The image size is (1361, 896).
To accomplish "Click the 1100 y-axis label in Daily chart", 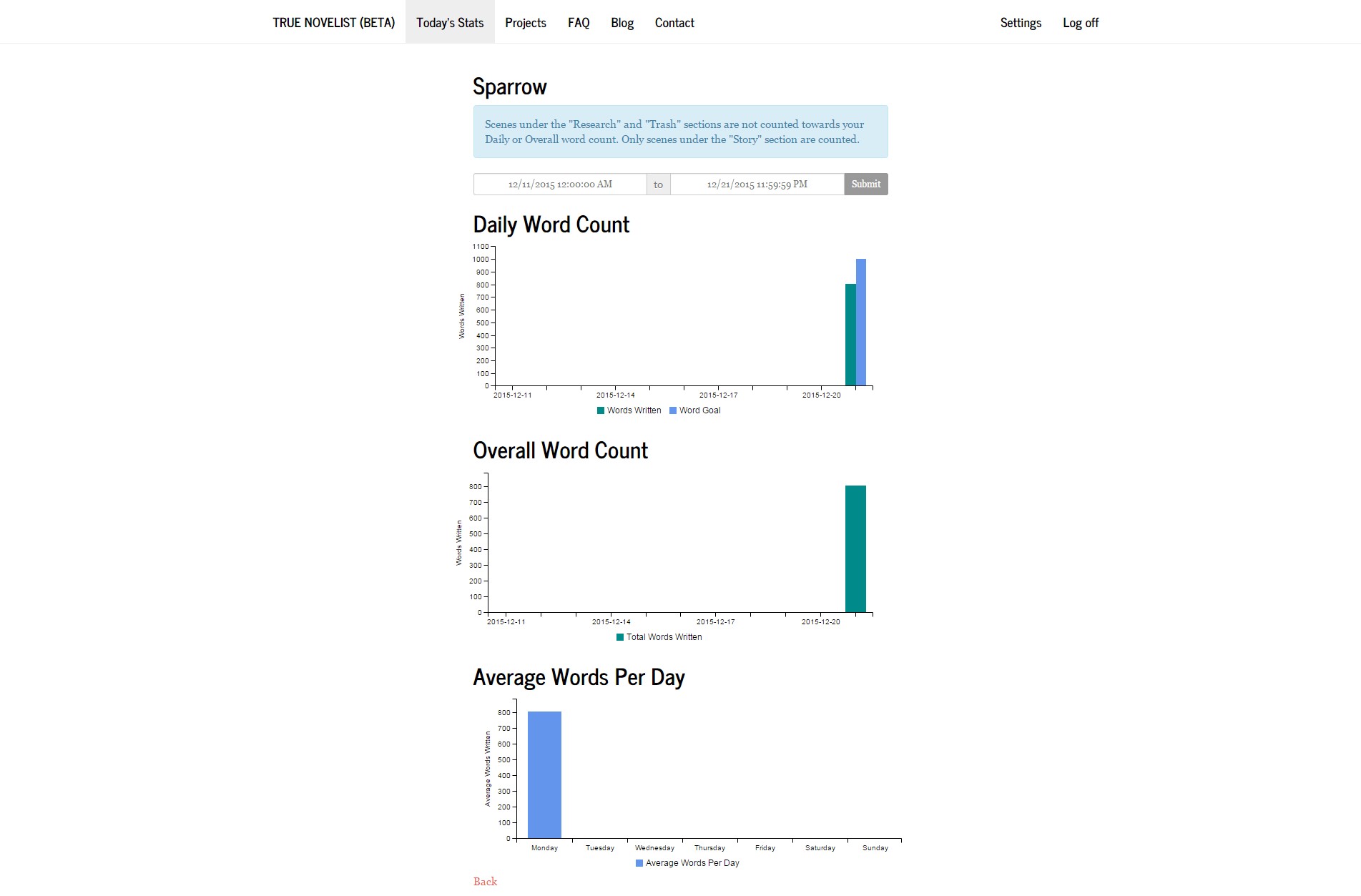I will coord(481,247).
